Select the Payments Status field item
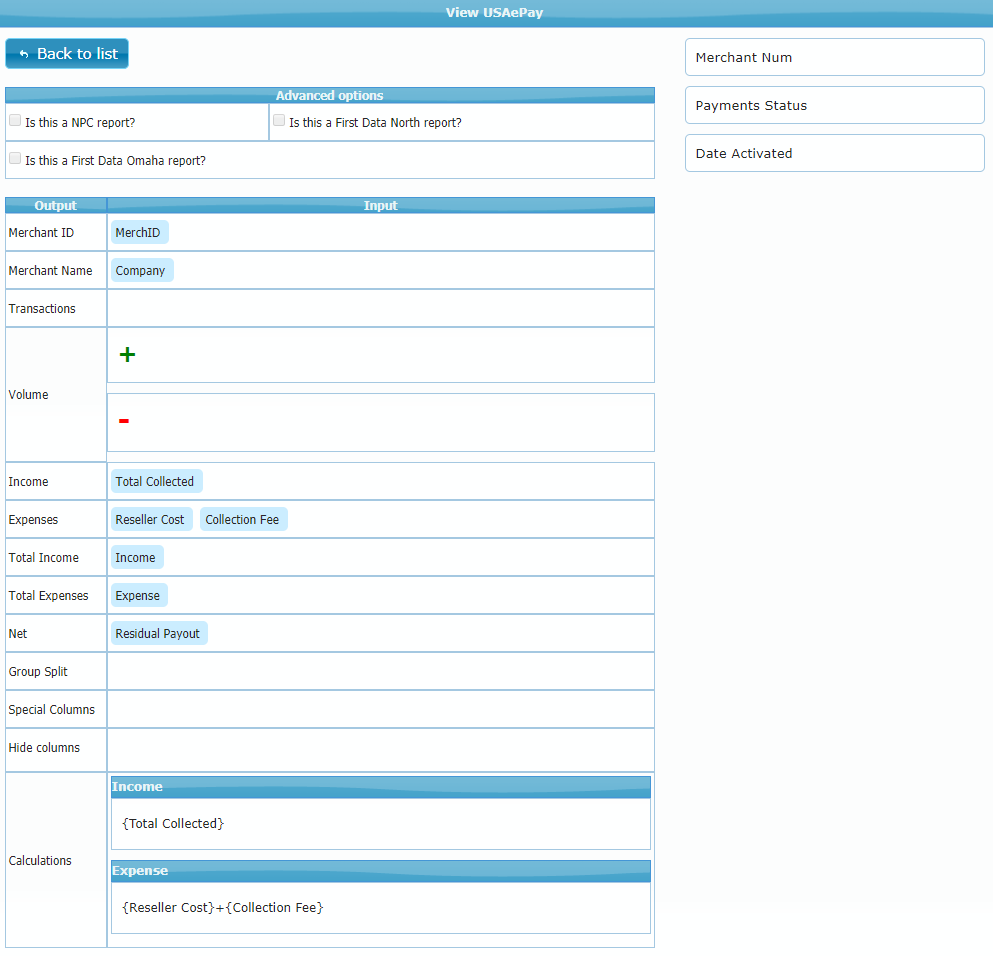993x956 pixels. click(834, 105)
